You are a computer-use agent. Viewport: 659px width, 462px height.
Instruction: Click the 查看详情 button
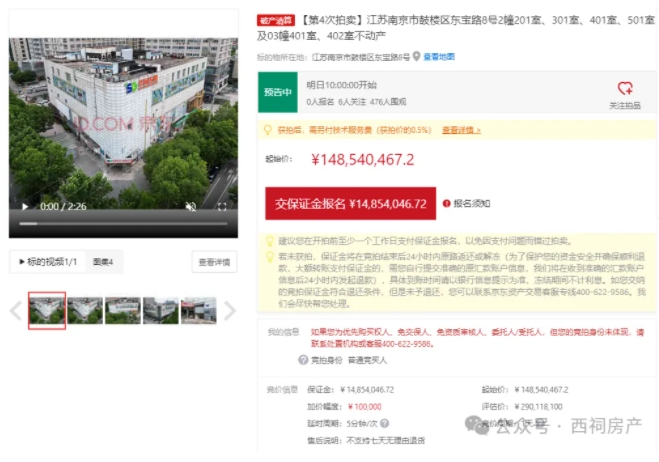click(214, 262)
